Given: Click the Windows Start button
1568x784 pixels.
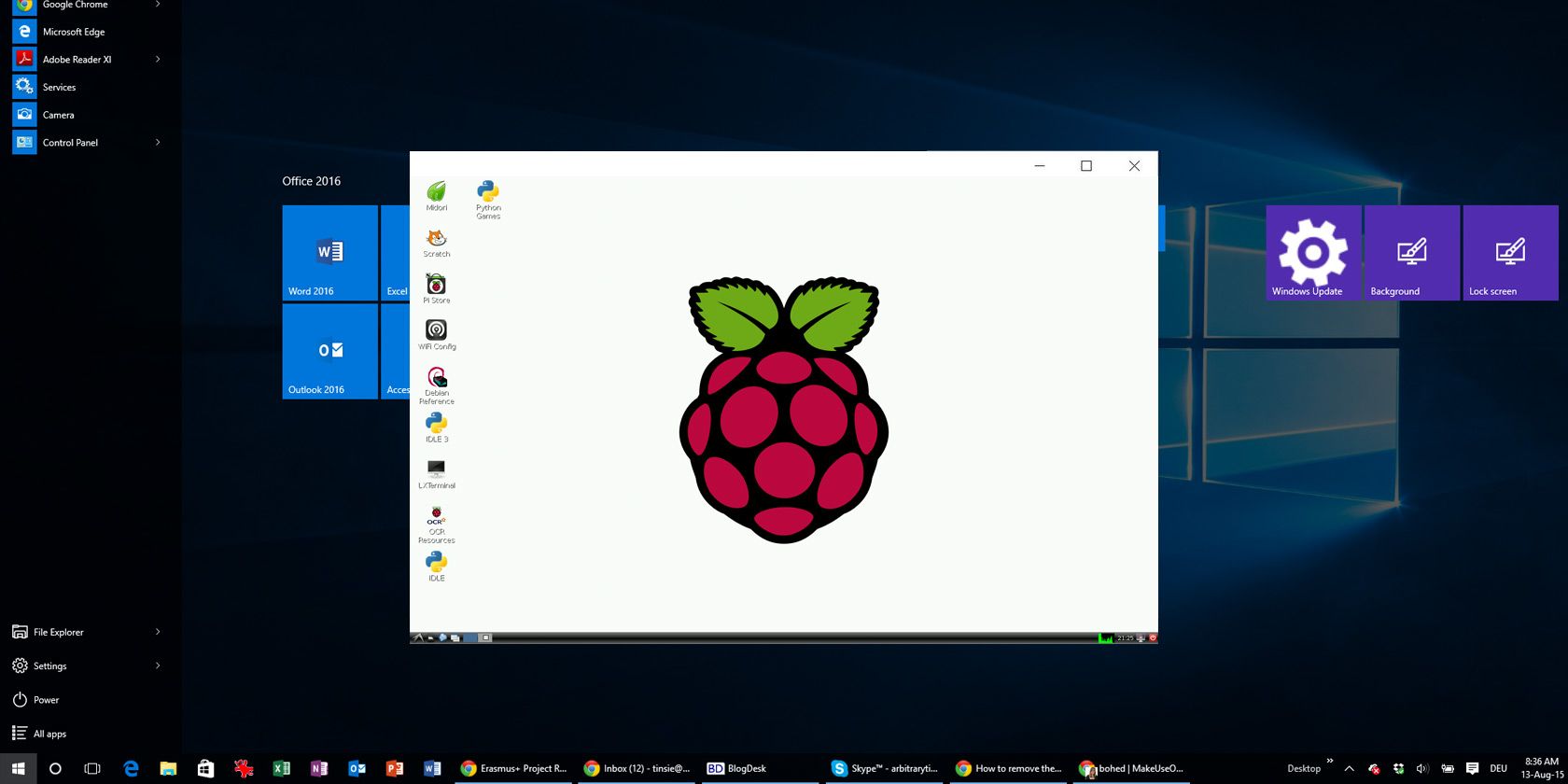Looking at the screenshot, I should pyautogui.click(x=18, y=769).
